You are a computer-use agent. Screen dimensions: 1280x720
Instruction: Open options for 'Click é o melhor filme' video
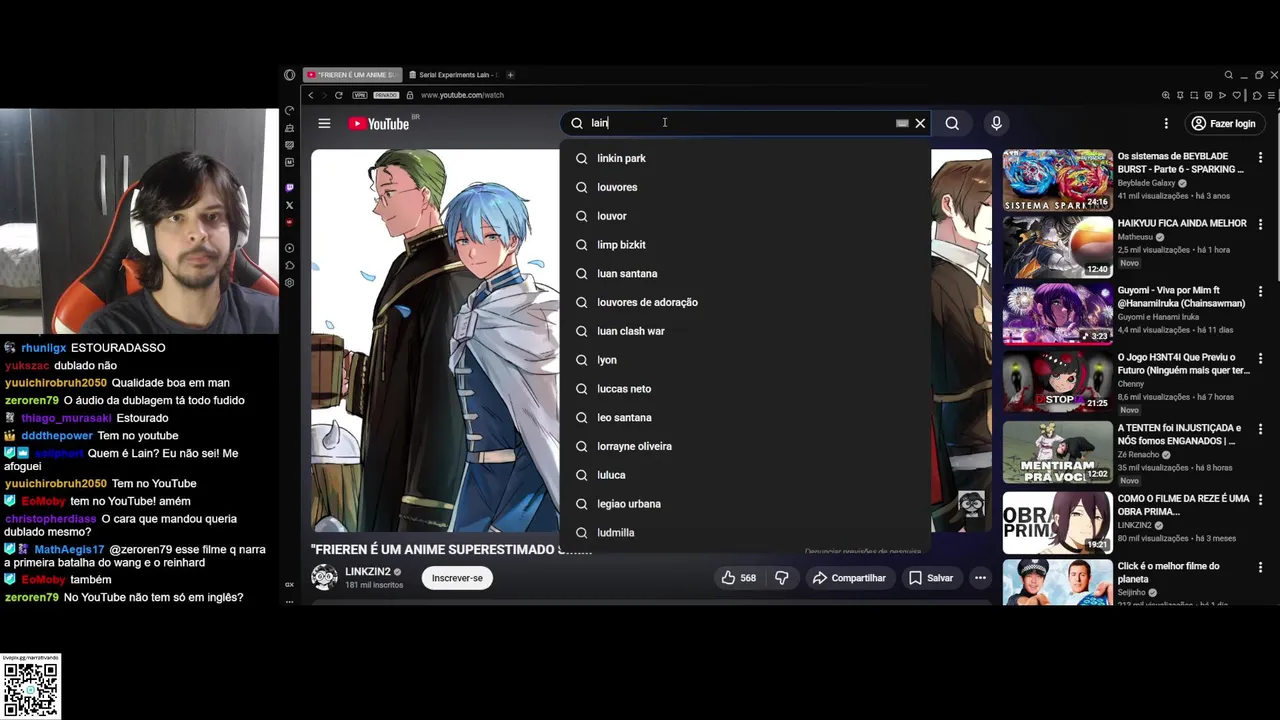[x=1260, y=567]
